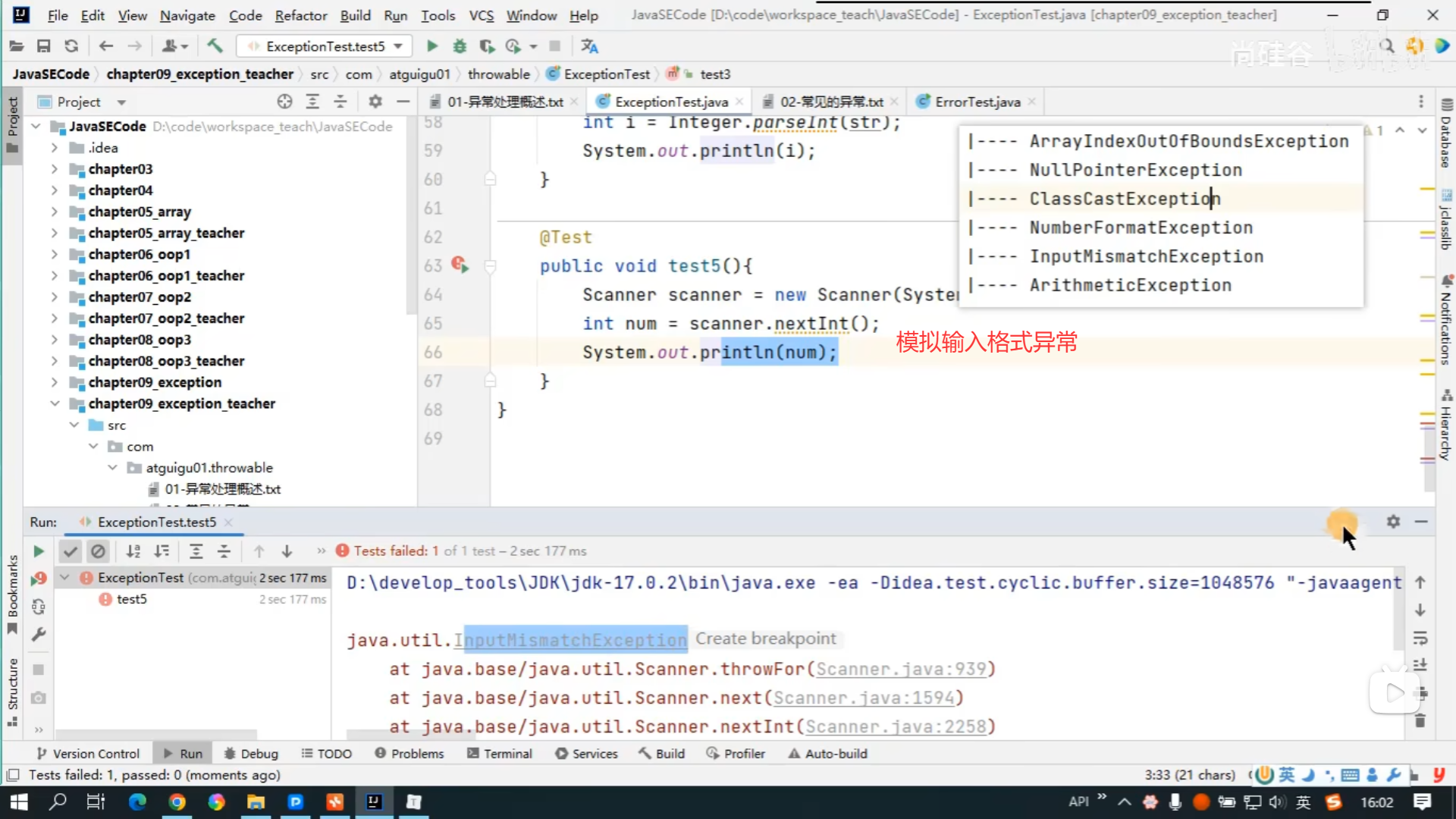Expand the chapter09_exception folder

[x=55, y=382]
